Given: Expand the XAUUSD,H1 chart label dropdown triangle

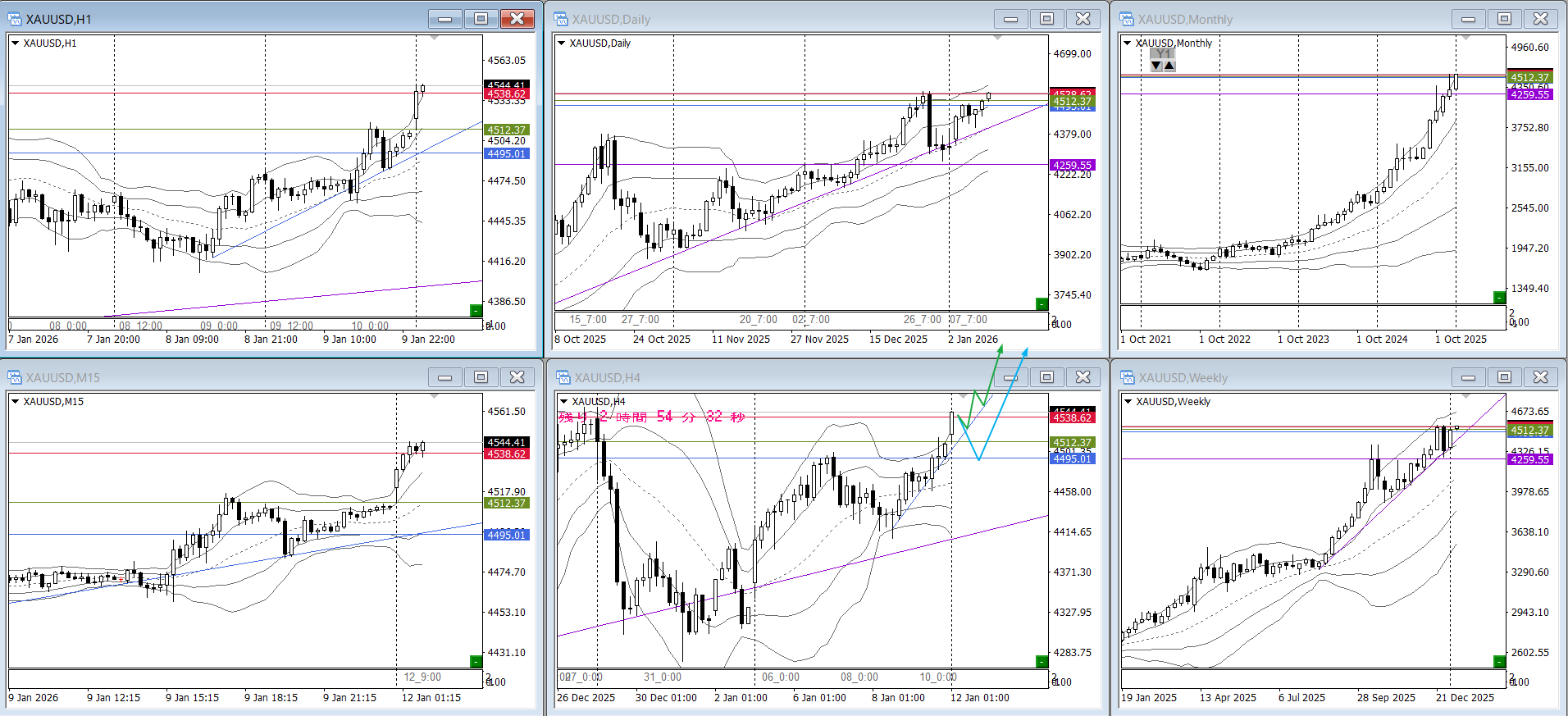Looking at the screenshot, I should pyautogui.click(x=15, y=43).
